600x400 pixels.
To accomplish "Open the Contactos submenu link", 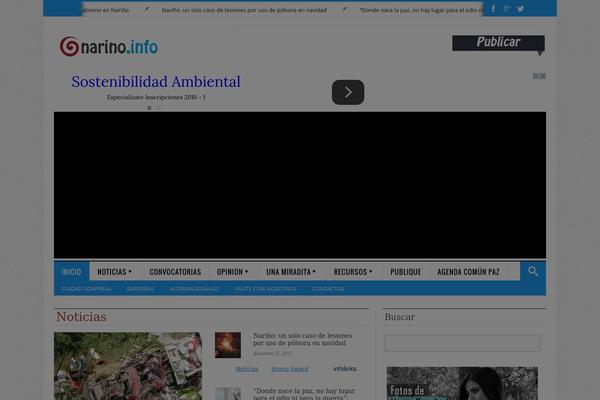I will click(328, 289).
